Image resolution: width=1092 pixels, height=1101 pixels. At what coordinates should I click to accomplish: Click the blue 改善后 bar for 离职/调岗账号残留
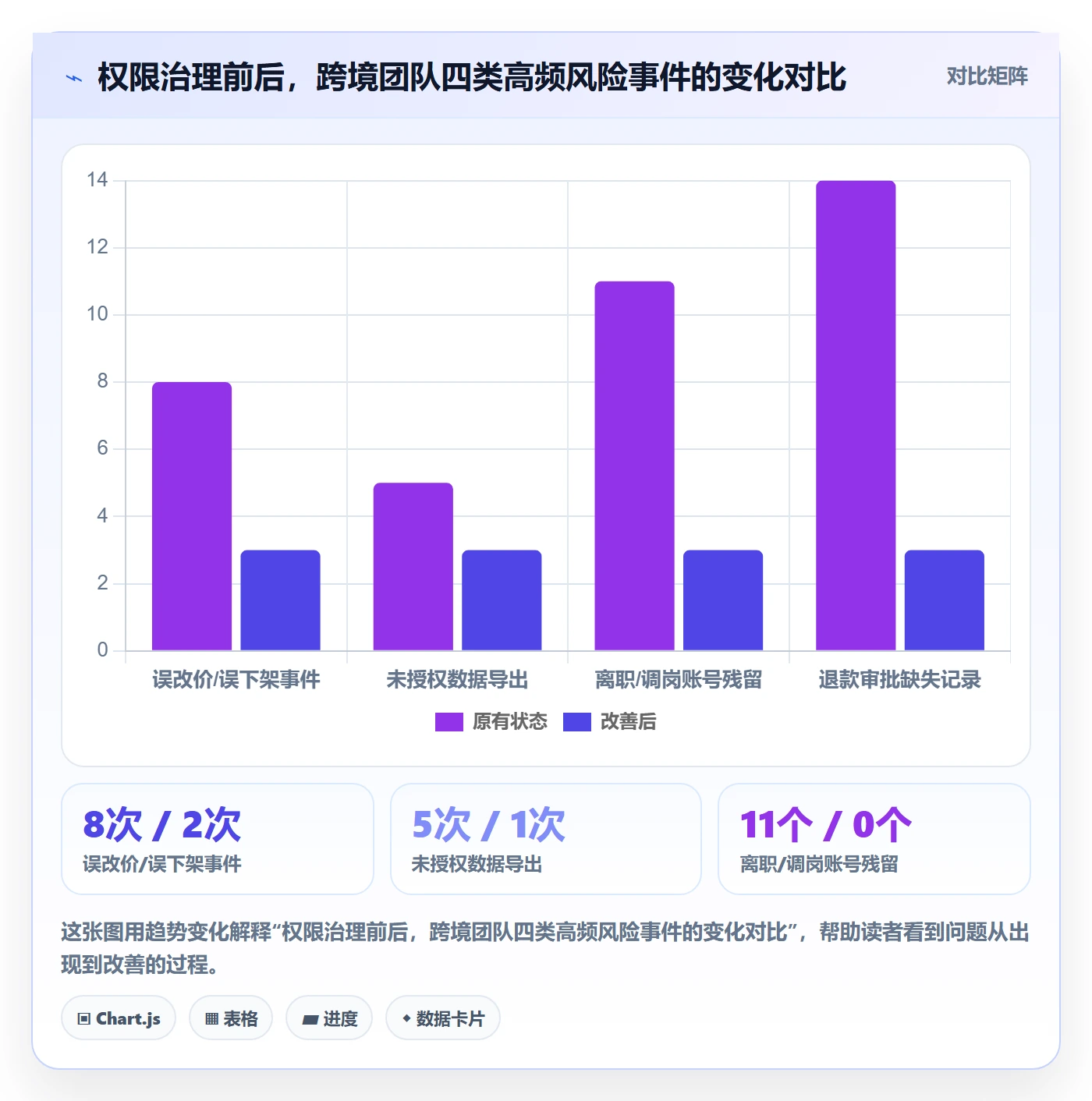pyautogui.click(x=723, y=600)
